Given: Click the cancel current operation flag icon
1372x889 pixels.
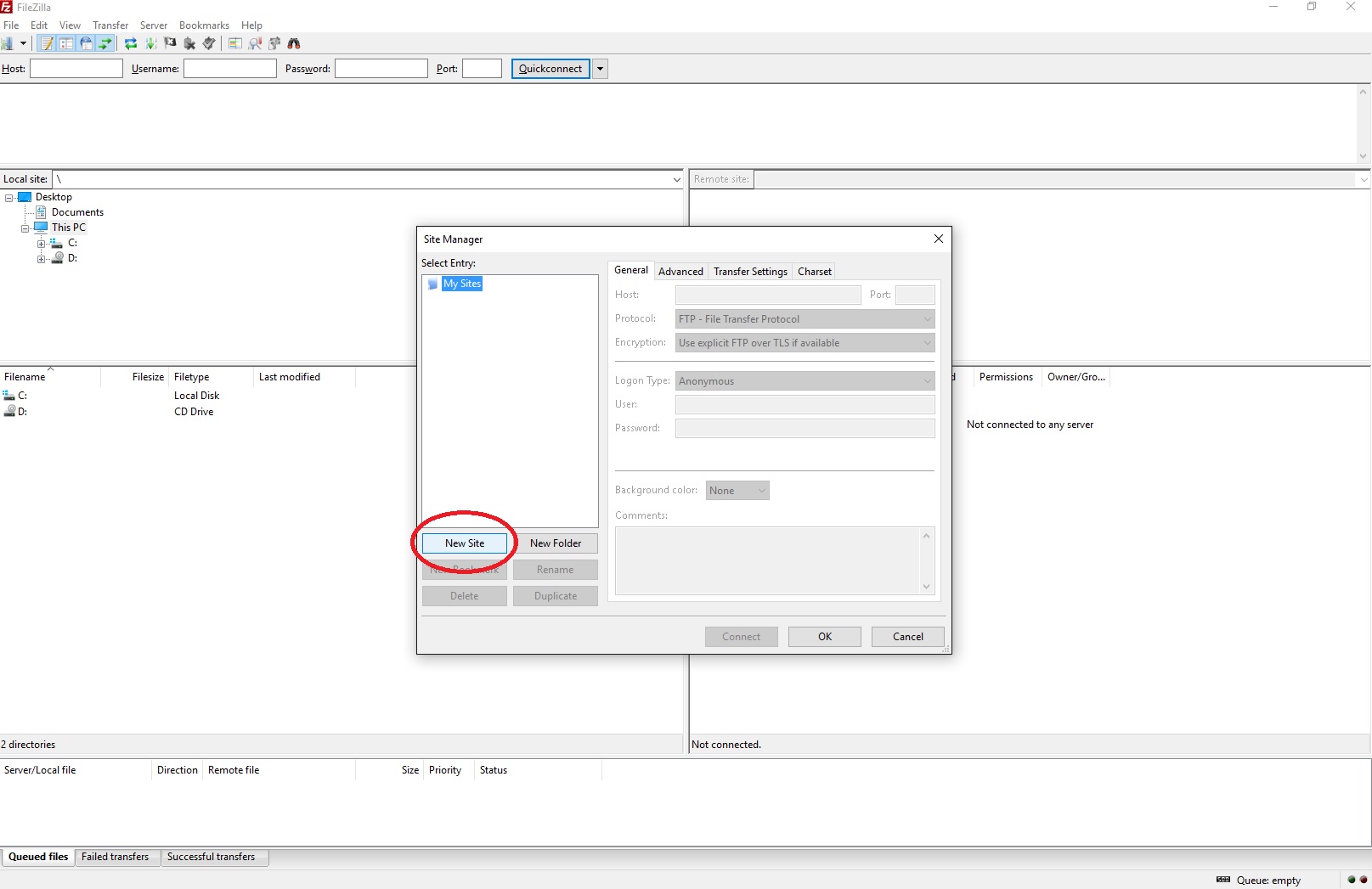Looking at the screenshot, I should click(170, 43).
